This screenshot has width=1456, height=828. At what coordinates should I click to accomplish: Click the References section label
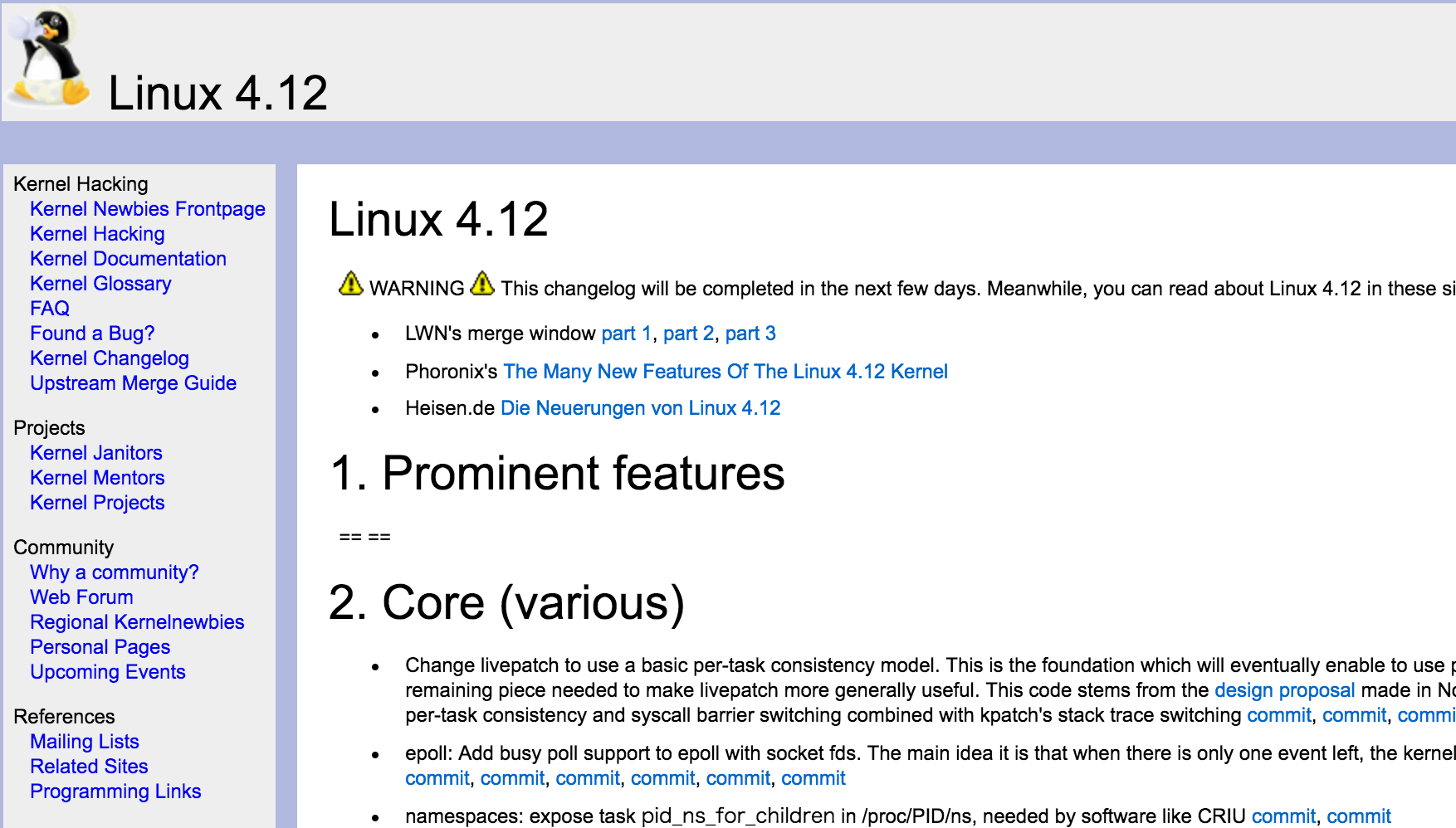[64, 717]
